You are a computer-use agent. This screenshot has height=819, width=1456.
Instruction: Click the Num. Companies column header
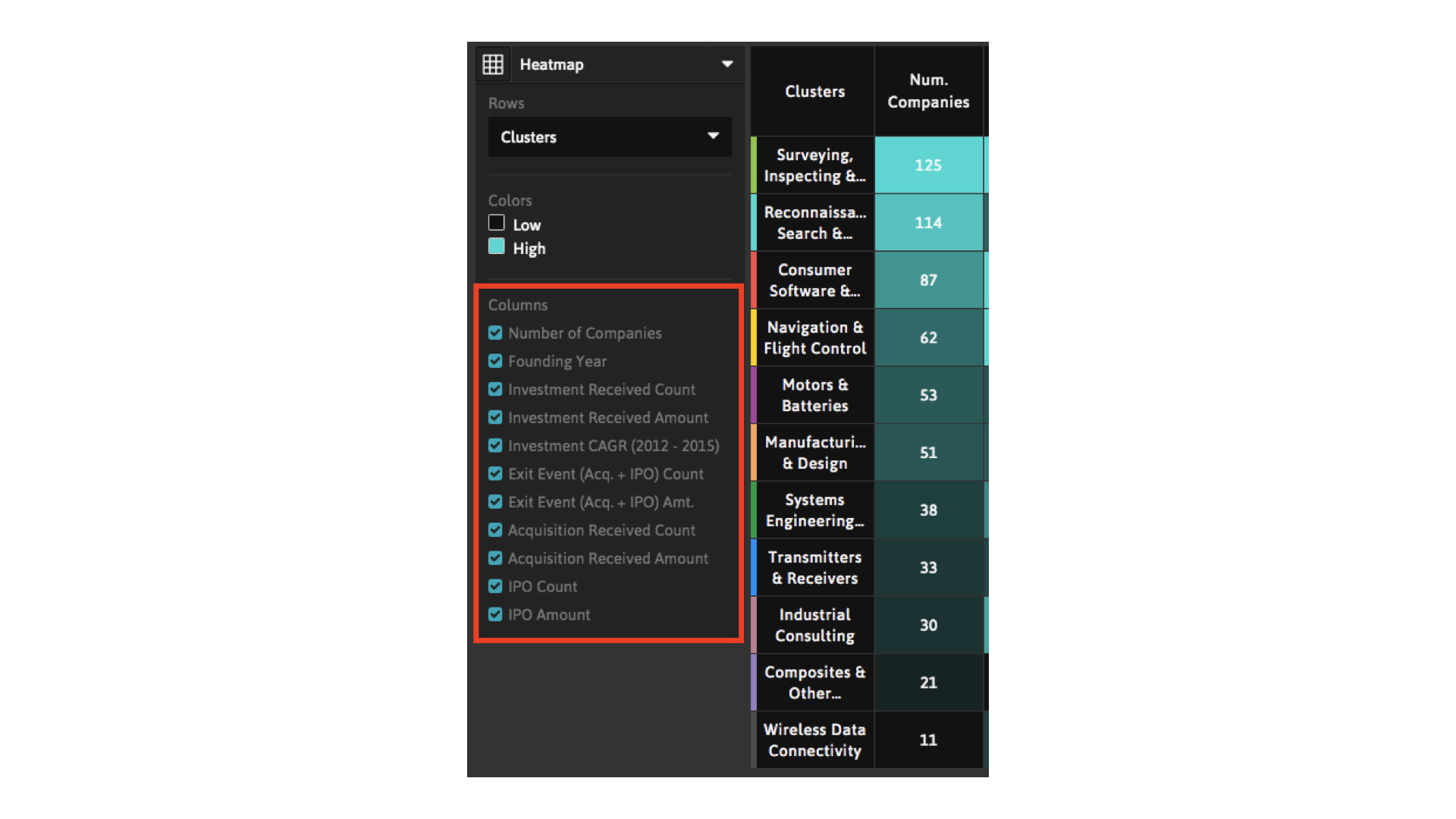coord(928,91)
